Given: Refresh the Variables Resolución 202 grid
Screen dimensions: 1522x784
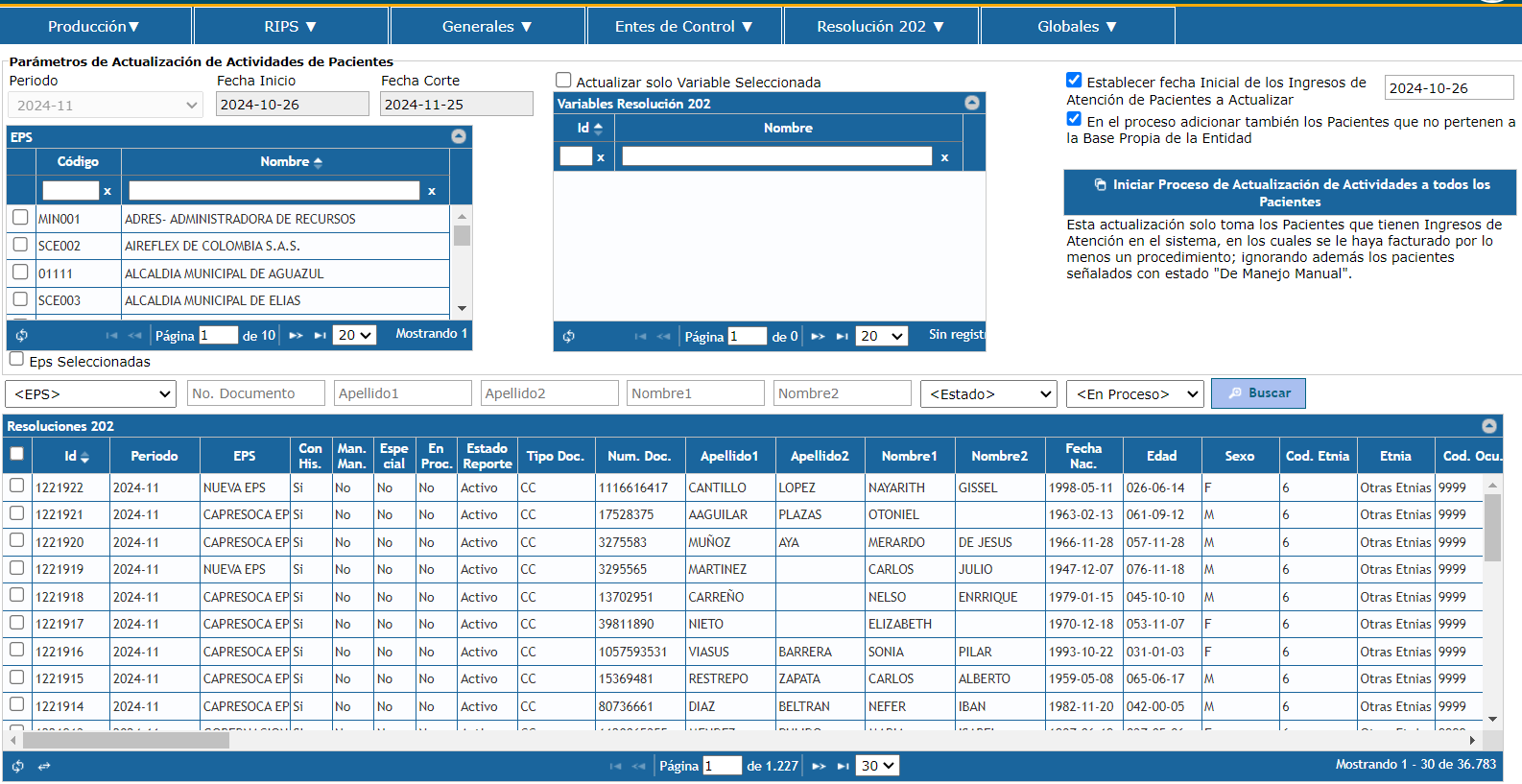Looking at the screenshot, I should point(568,336).
